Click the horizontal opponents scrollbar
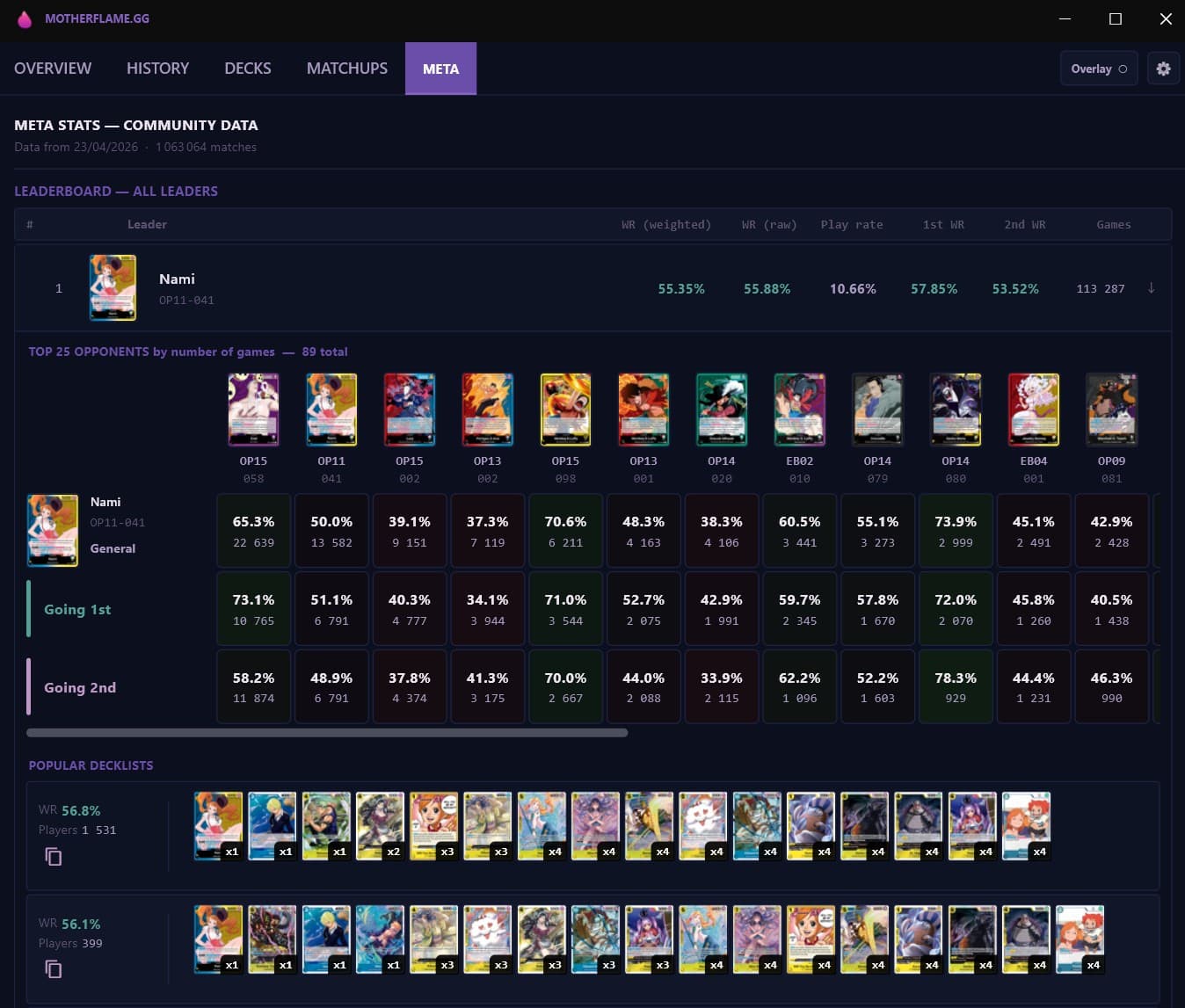Screen dimensions: 1185x1008 326,732
